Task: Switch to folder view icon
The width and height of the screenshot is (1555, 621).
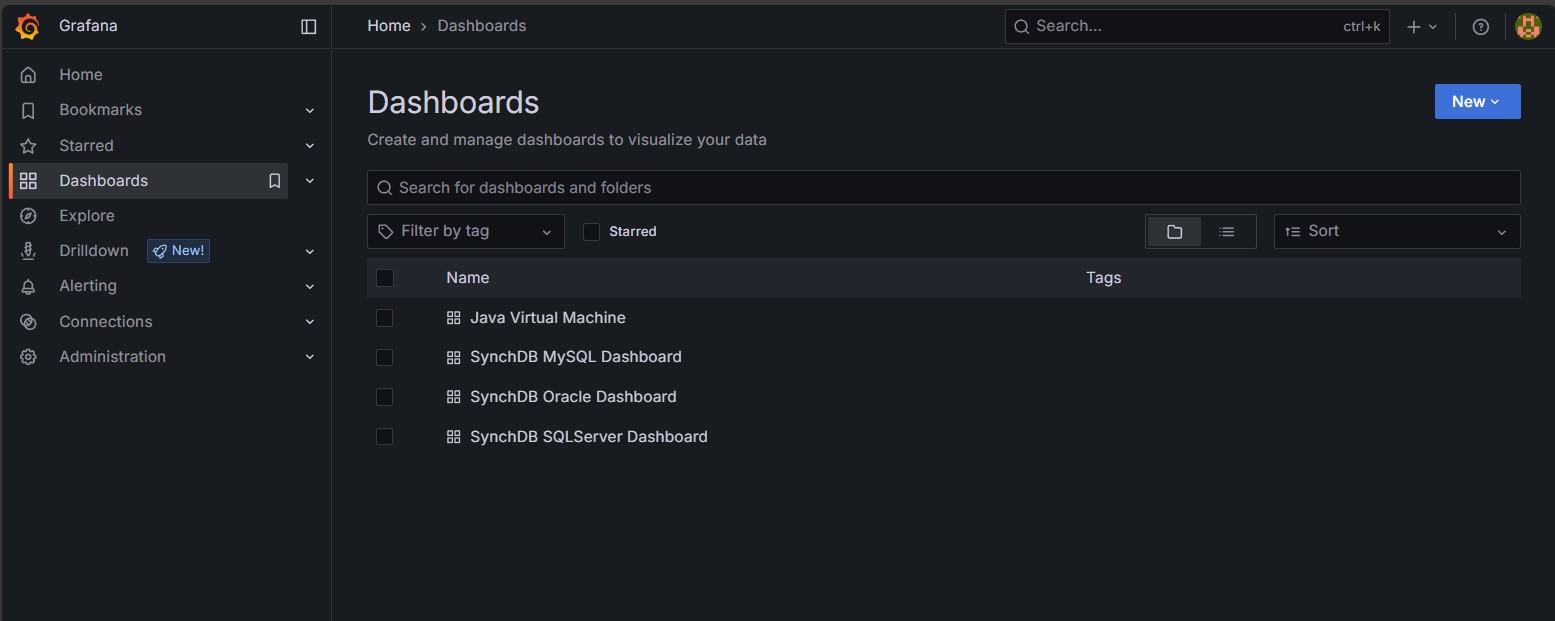Action: point(1174,232)
